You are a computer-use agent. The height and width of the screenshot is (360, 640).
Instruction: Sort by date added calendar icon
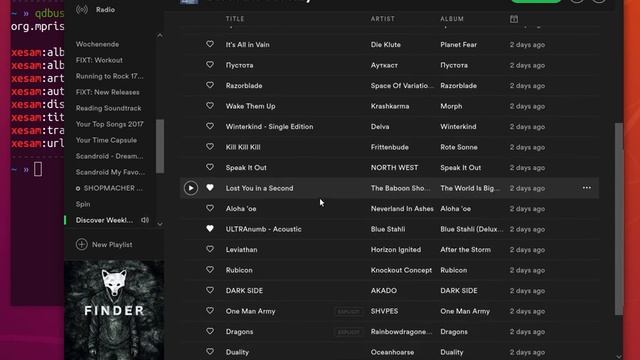[x=514, y=19]
